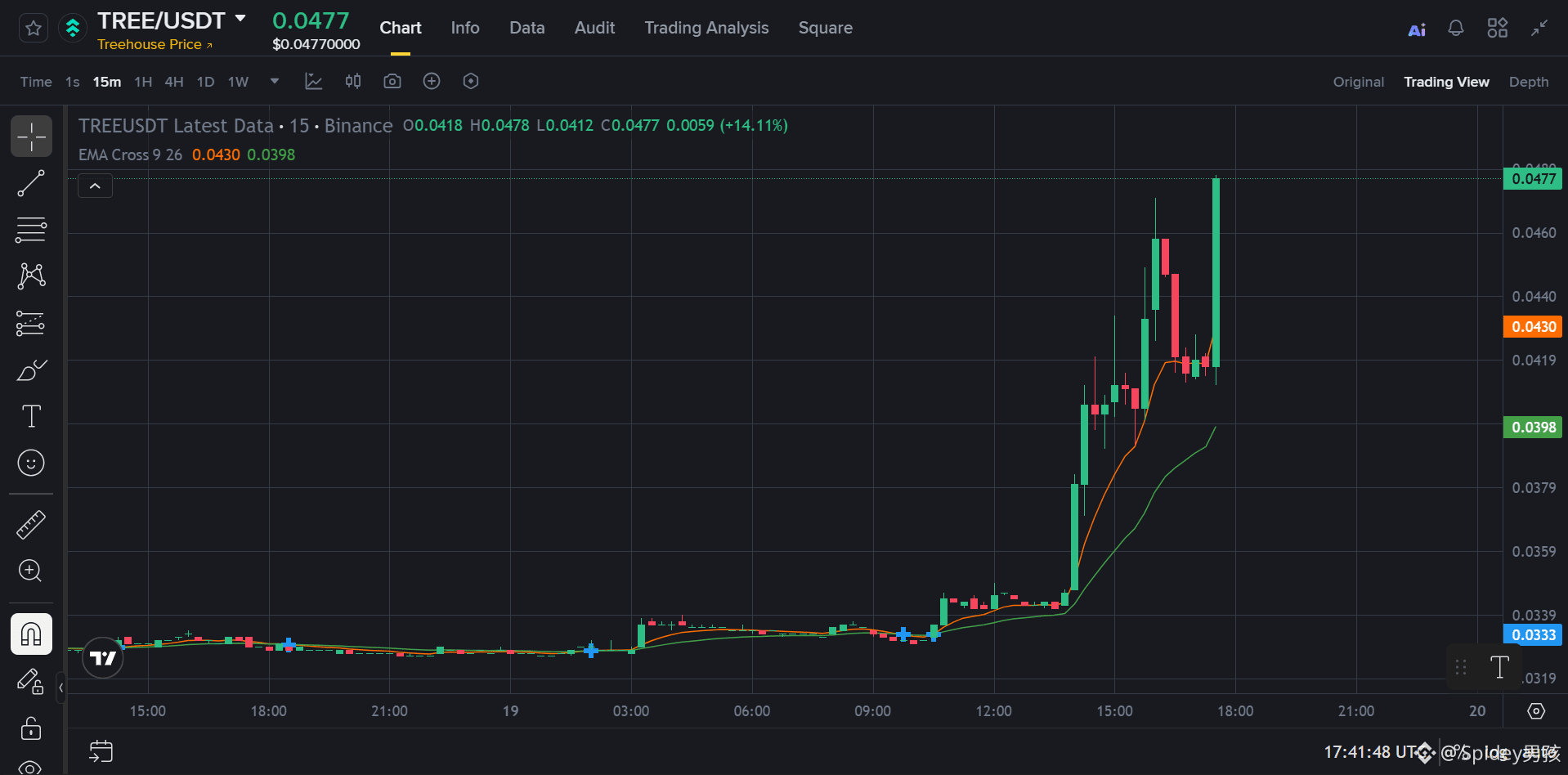Switch to the Info tab
The width and height of the screenshot is (1568, 775).
pyautogui.click(x=465, y=28)
